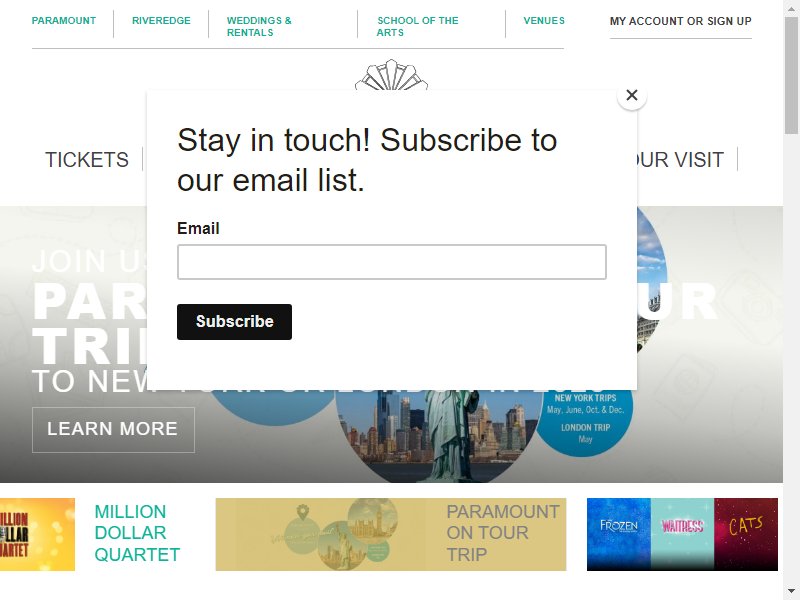Open the Paramount top menu link
The image size is (800, 600).
point(64,21)
